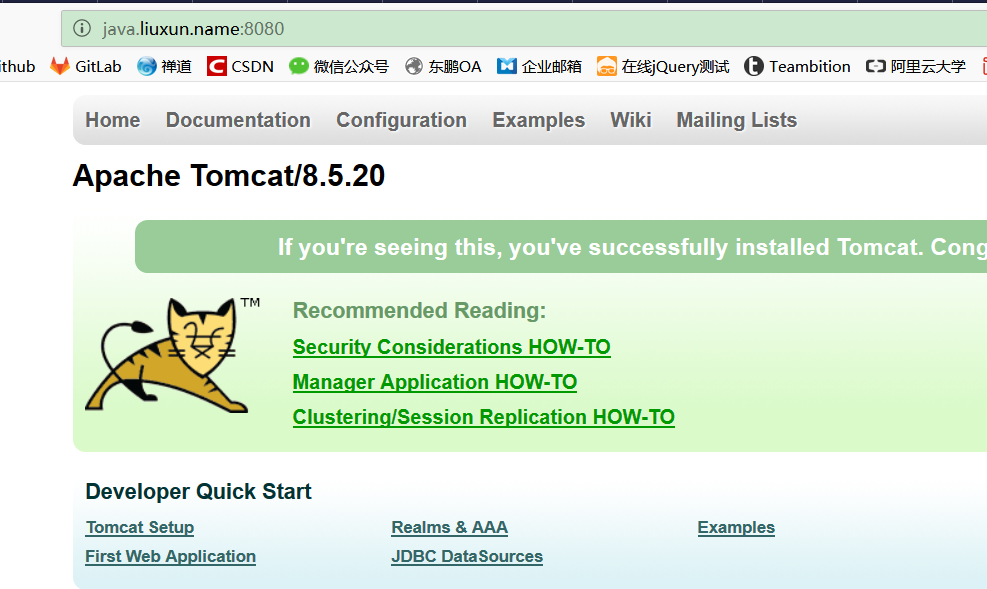The image size is (987, 589).
Task: Open the 企业邮箱 bookmark icon
Action: tap(507, 66)
